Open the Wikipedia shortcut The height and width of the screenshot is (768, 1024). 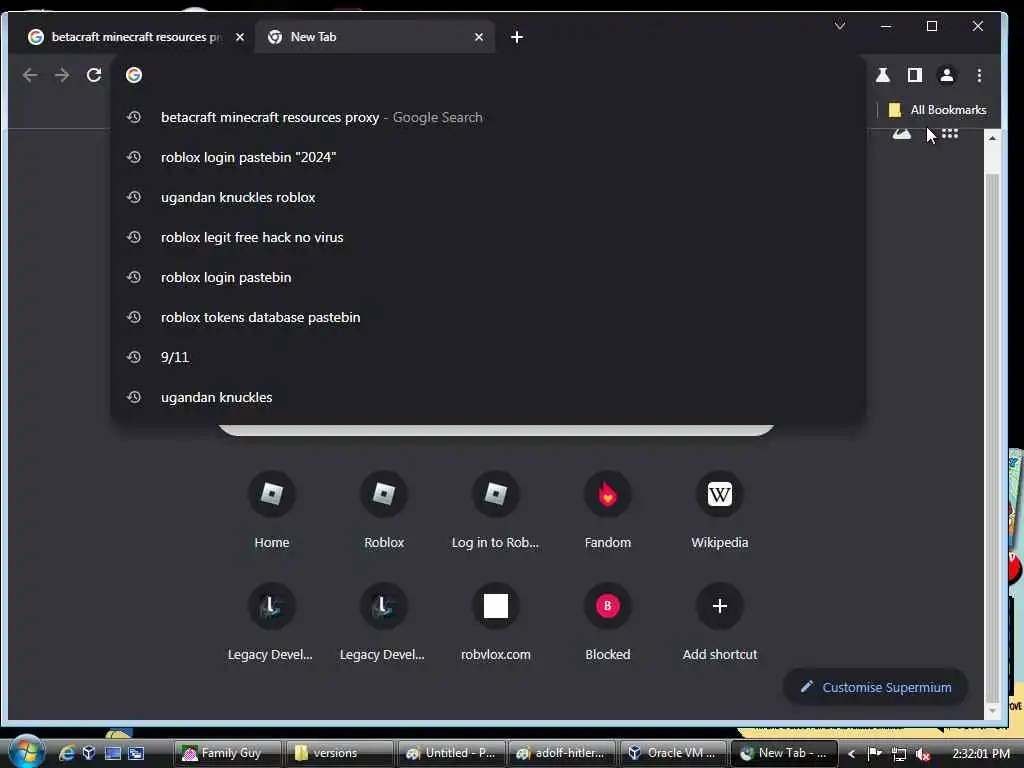point(720,509)
